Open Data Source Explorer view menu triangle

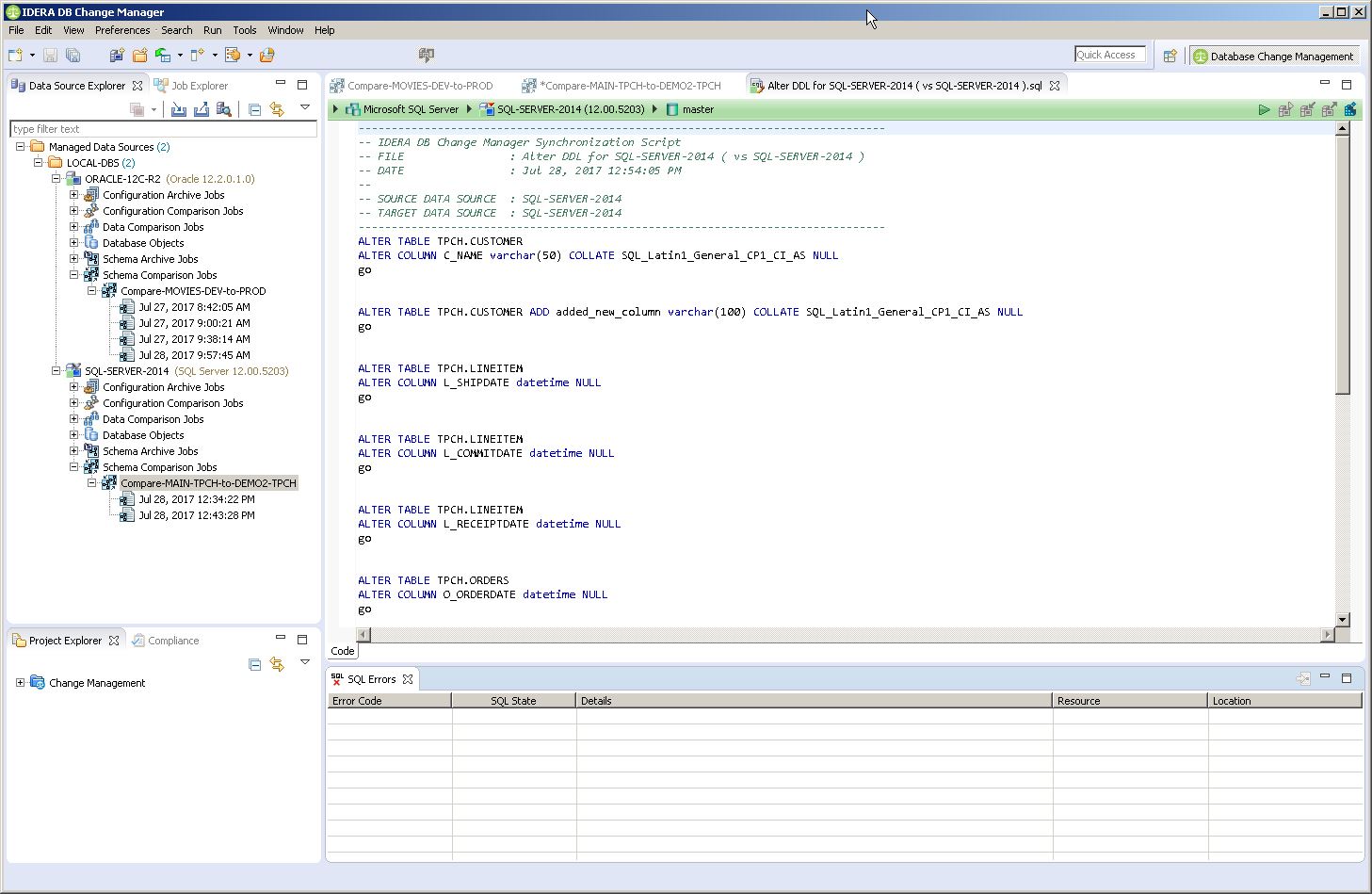305,107
